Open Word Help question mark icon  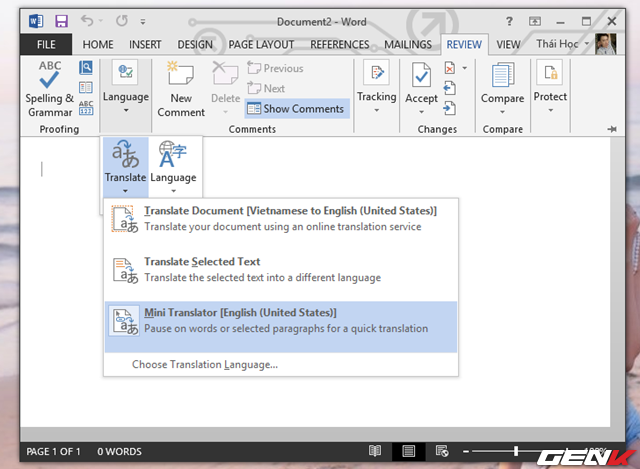tap(509, 21)
